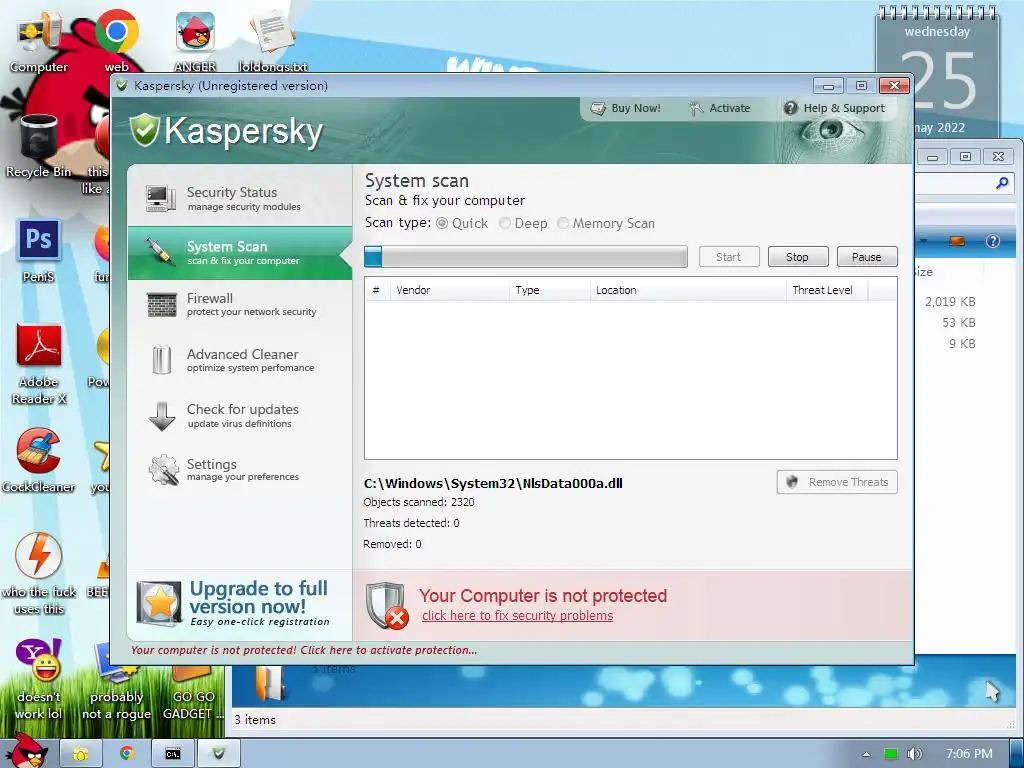Click the Location column header
This screenshot has height=768, width=1024.
coord(688,290)
